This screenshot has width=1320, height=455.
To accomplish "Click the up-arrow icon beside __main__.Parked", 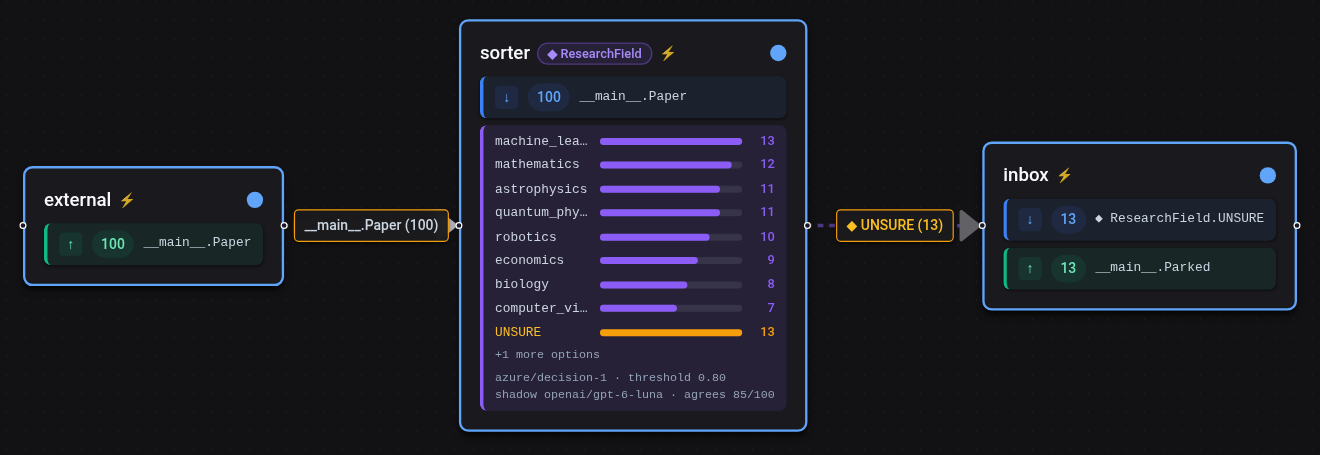I will 1030,268.
